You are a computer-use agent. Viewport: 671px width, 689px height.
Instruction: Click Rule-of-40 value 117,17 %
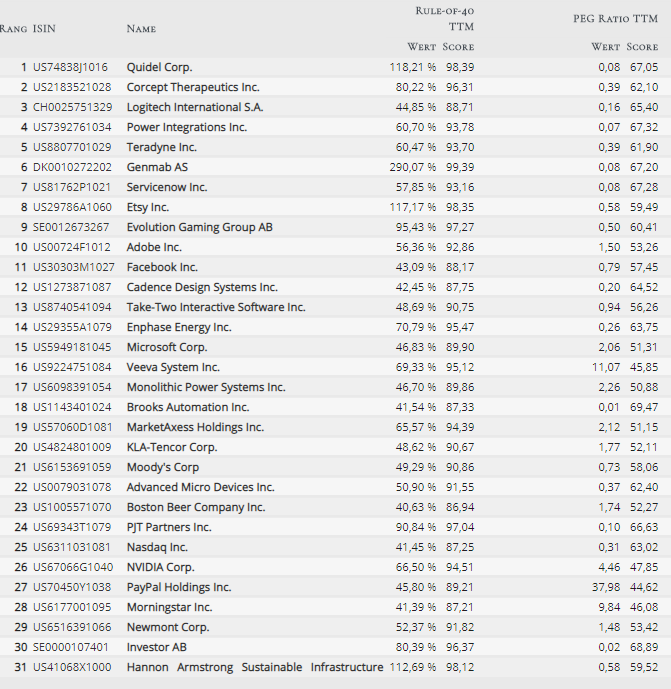click(413, 207)
